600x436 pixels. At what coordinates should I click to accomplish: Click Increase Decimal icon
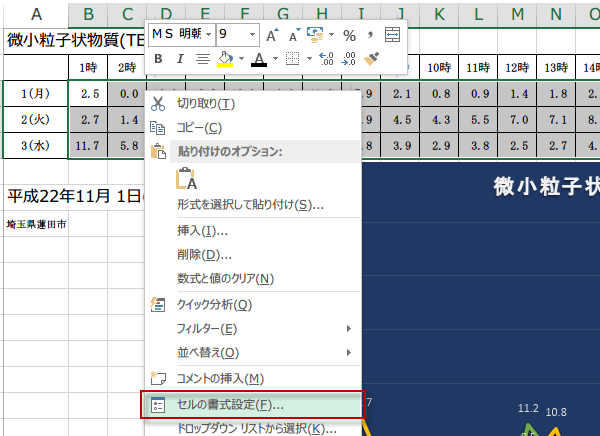[326, 59]
